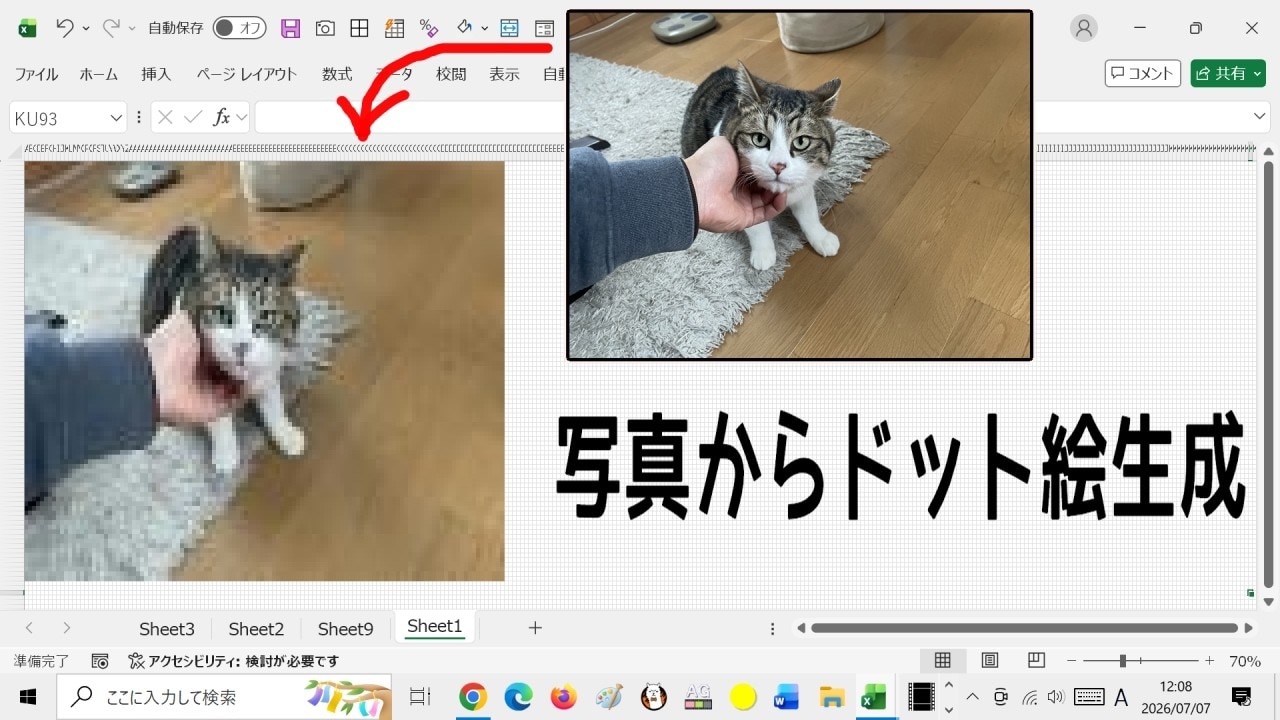Click the fill color paint bucket icon
The image size is (1280, 720).
[464, 28]
